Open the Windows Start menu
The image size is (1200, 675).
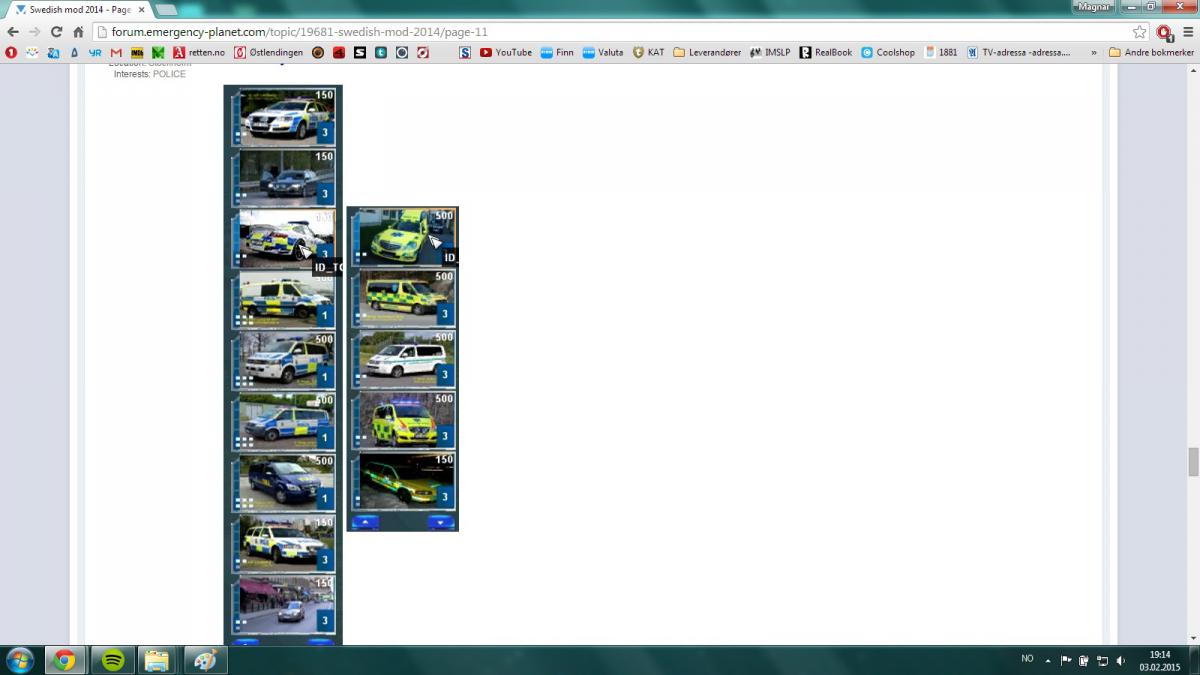[20, 660]
